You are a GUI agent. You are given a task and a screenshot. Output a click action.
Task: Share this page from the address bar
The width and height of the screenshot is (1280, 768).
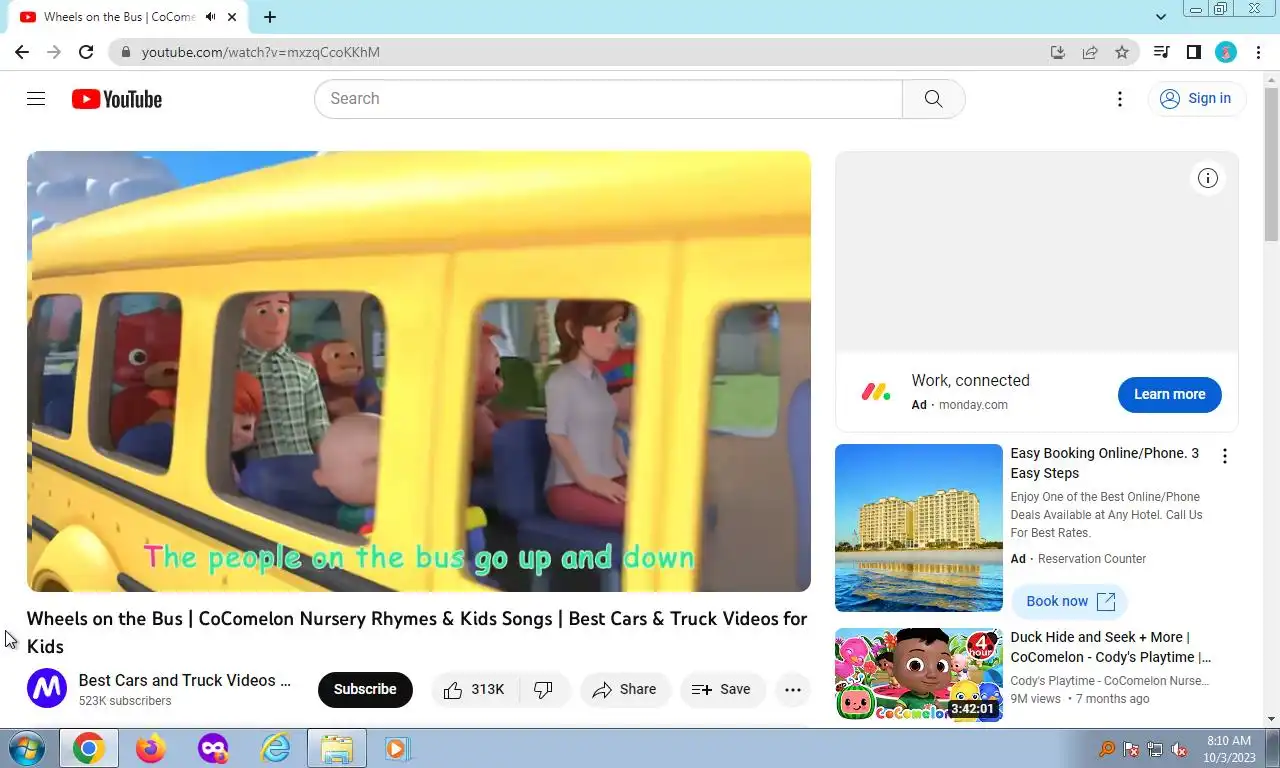(1090, 52)
